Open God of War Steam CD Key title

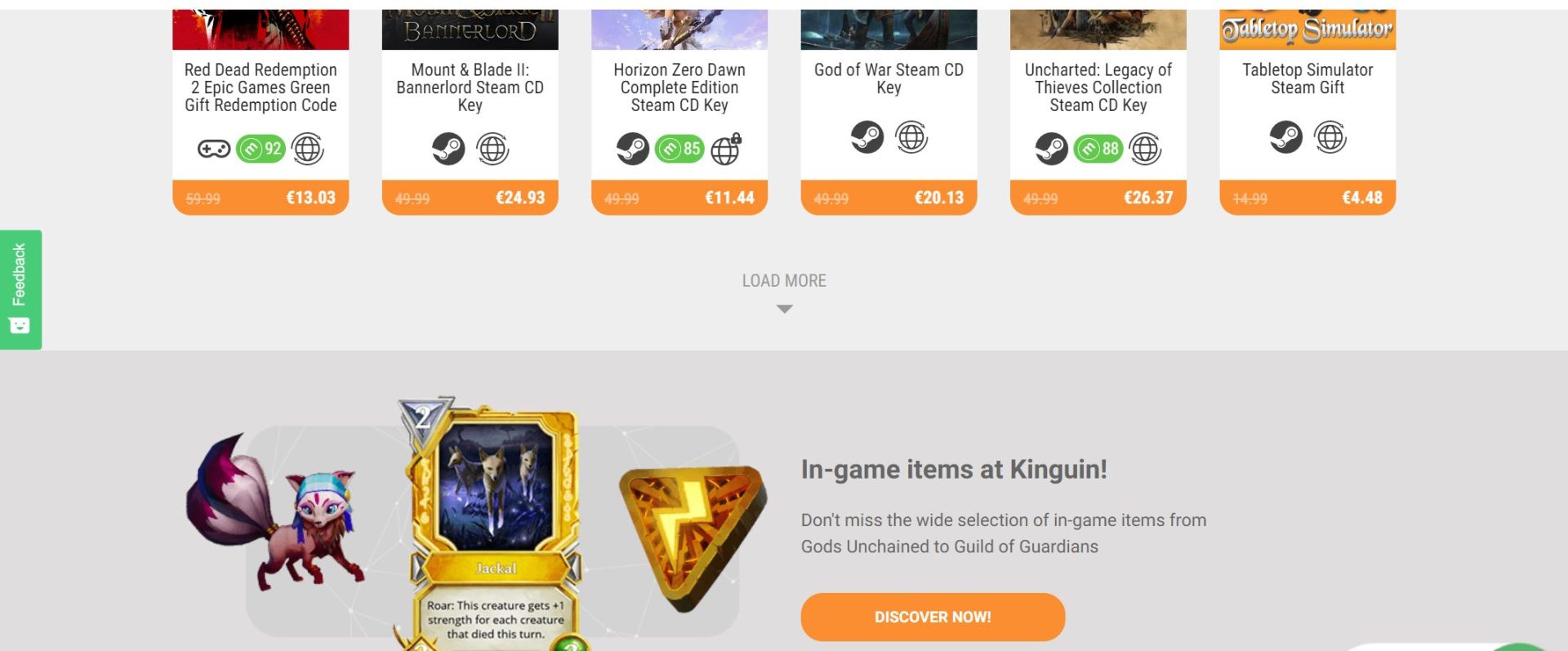[889, 78]
